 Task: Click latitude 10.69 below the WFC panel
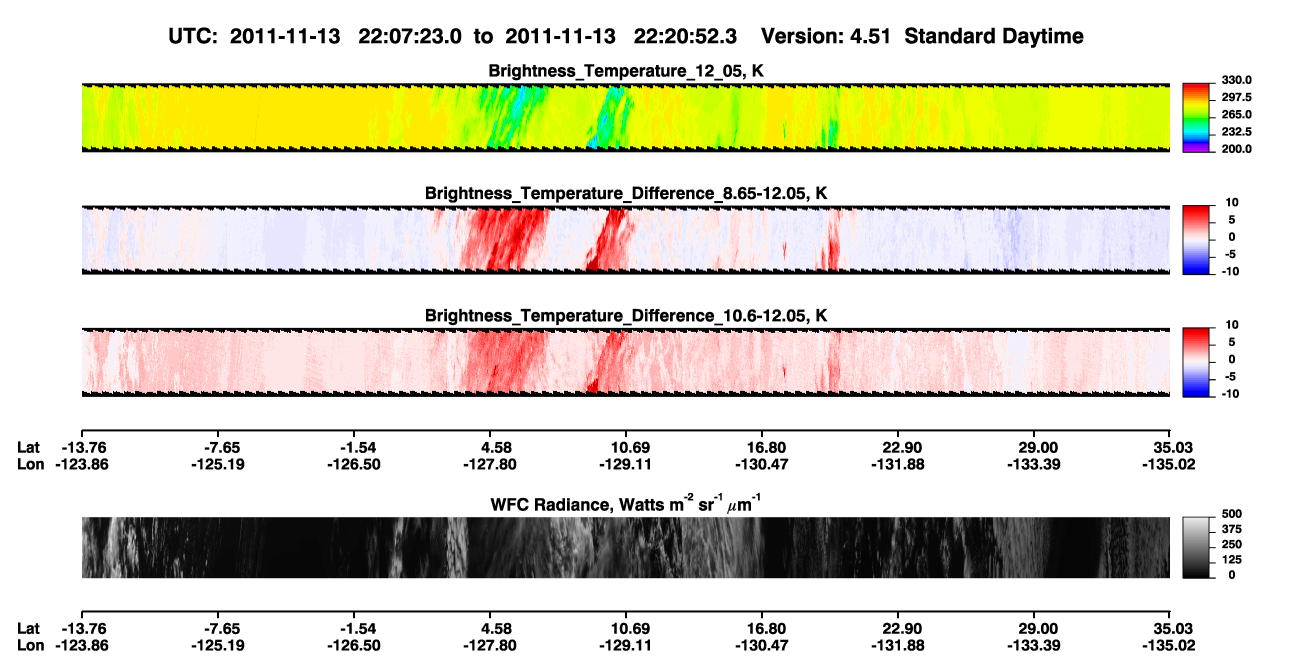(626, 628)
